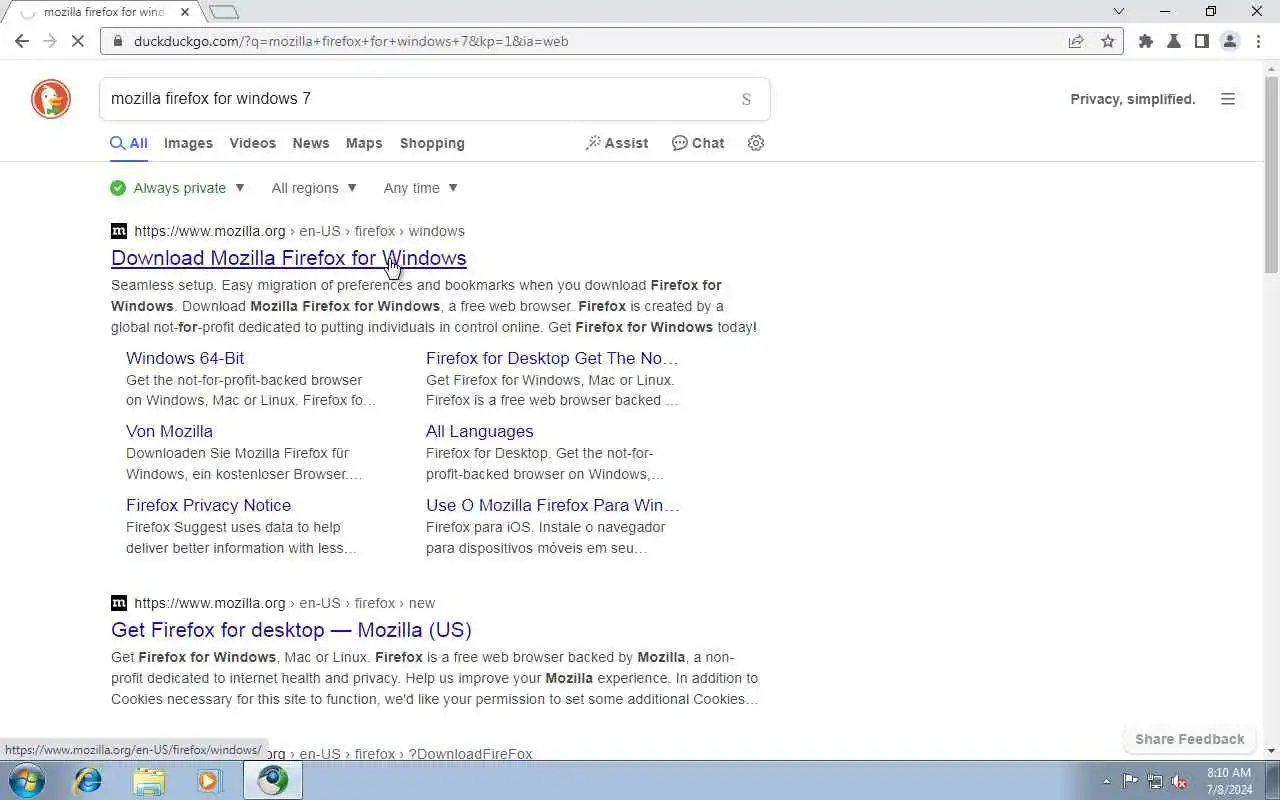Click the DuckDuckGo duck logo
The height and width of the screenshot is (800, 1280).
[51, 99]
